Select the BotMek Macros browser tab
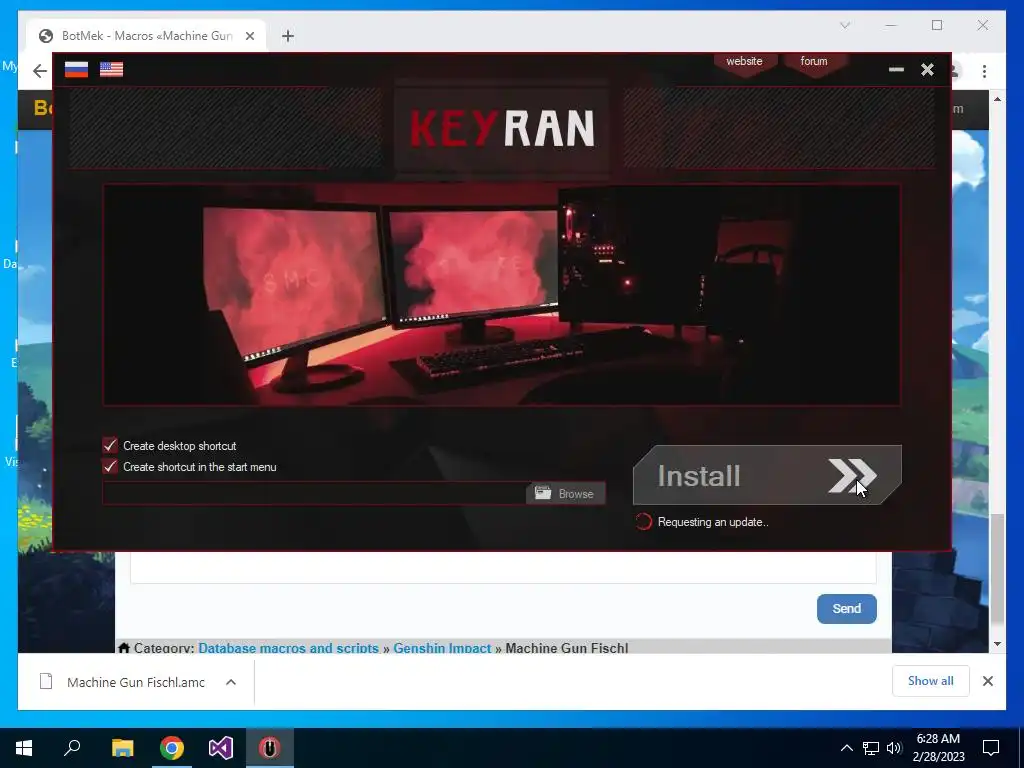The image size is (1024, 768). (146, 36)
